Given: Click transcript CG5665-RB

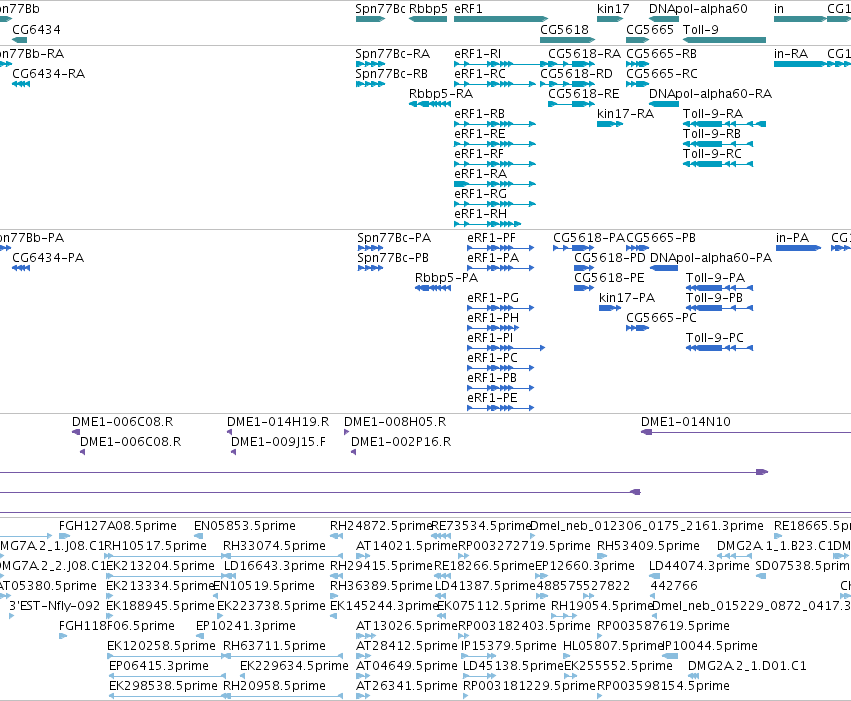Looking at the screenshot, I should click(x=662, y=54).
